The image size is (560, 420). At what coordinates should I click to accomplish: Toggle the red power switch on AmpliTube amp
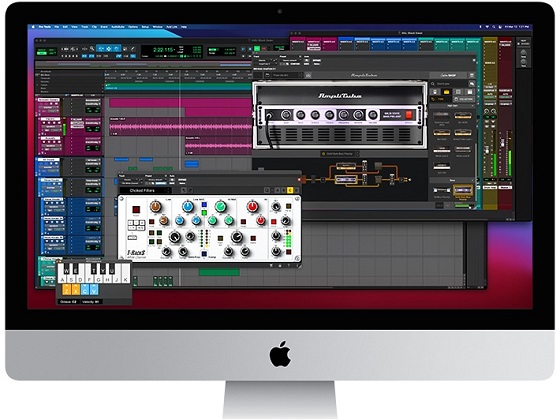409,115
